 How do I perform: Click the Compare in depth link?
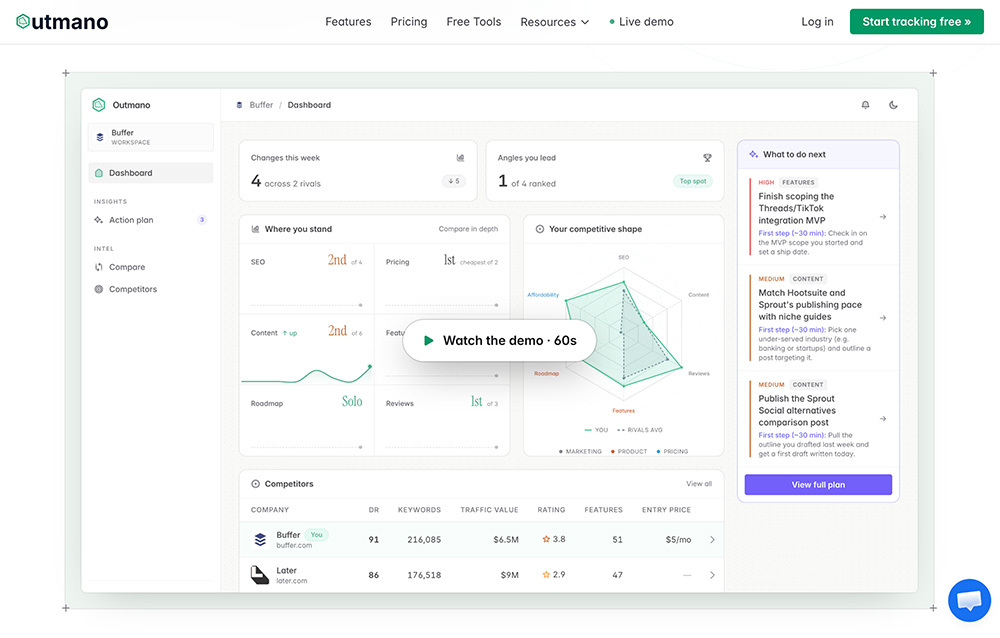pos(468,229)
